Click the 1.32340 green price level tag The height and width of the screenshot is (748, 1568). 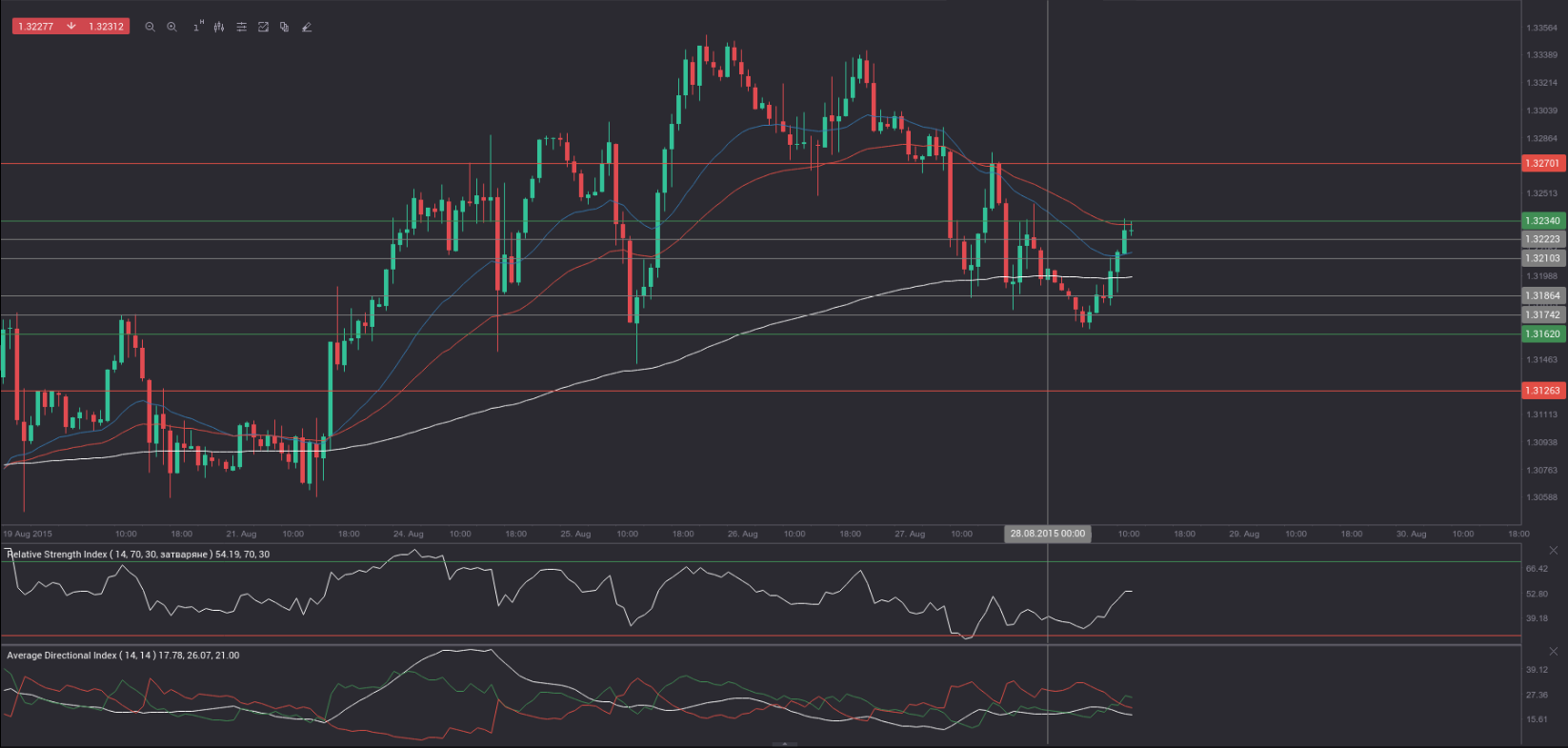pyautogui.click(x=1542, y=220)
